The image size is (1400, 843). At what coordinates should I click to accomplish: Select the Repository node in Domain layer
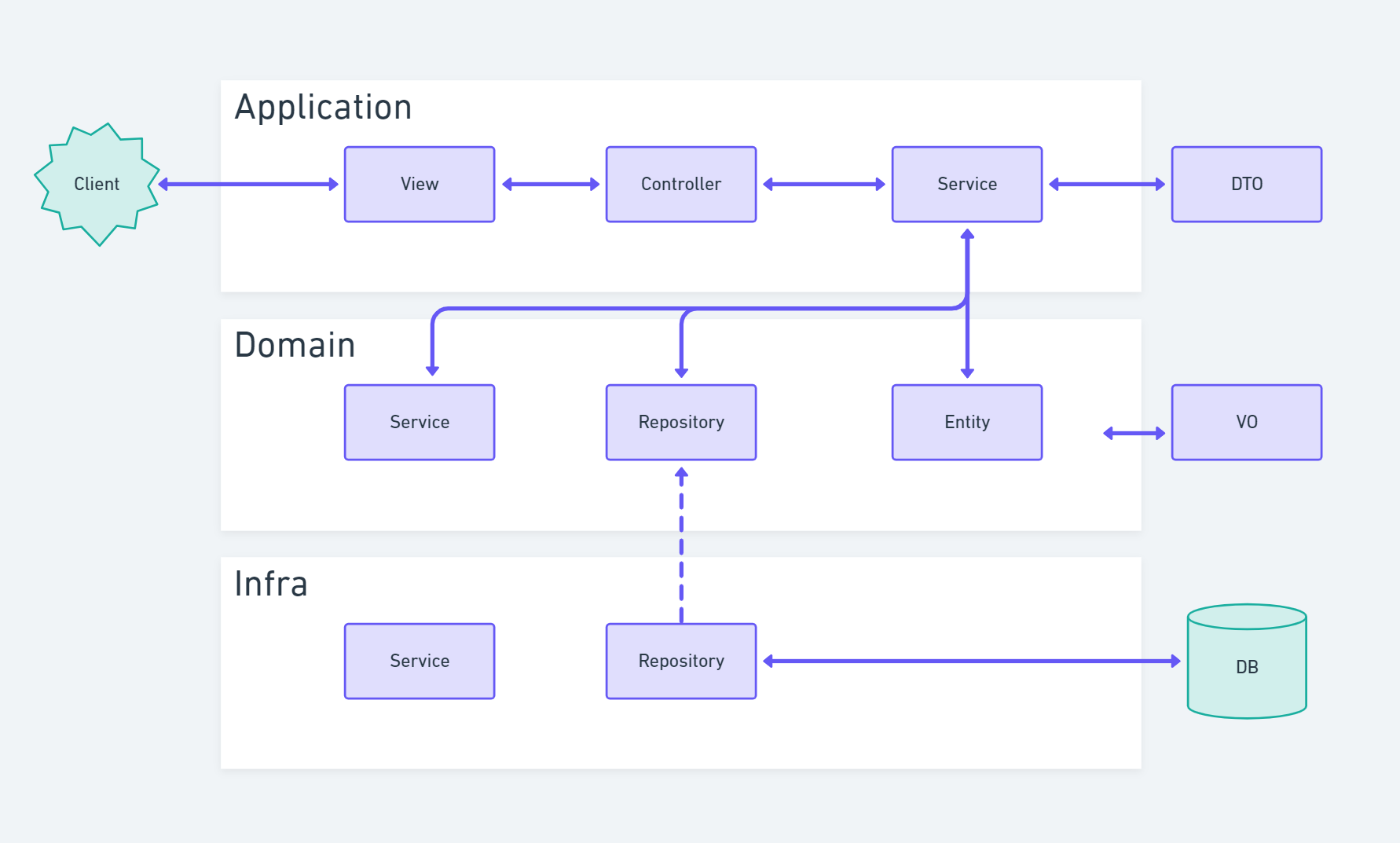click(x=680, y=422)
